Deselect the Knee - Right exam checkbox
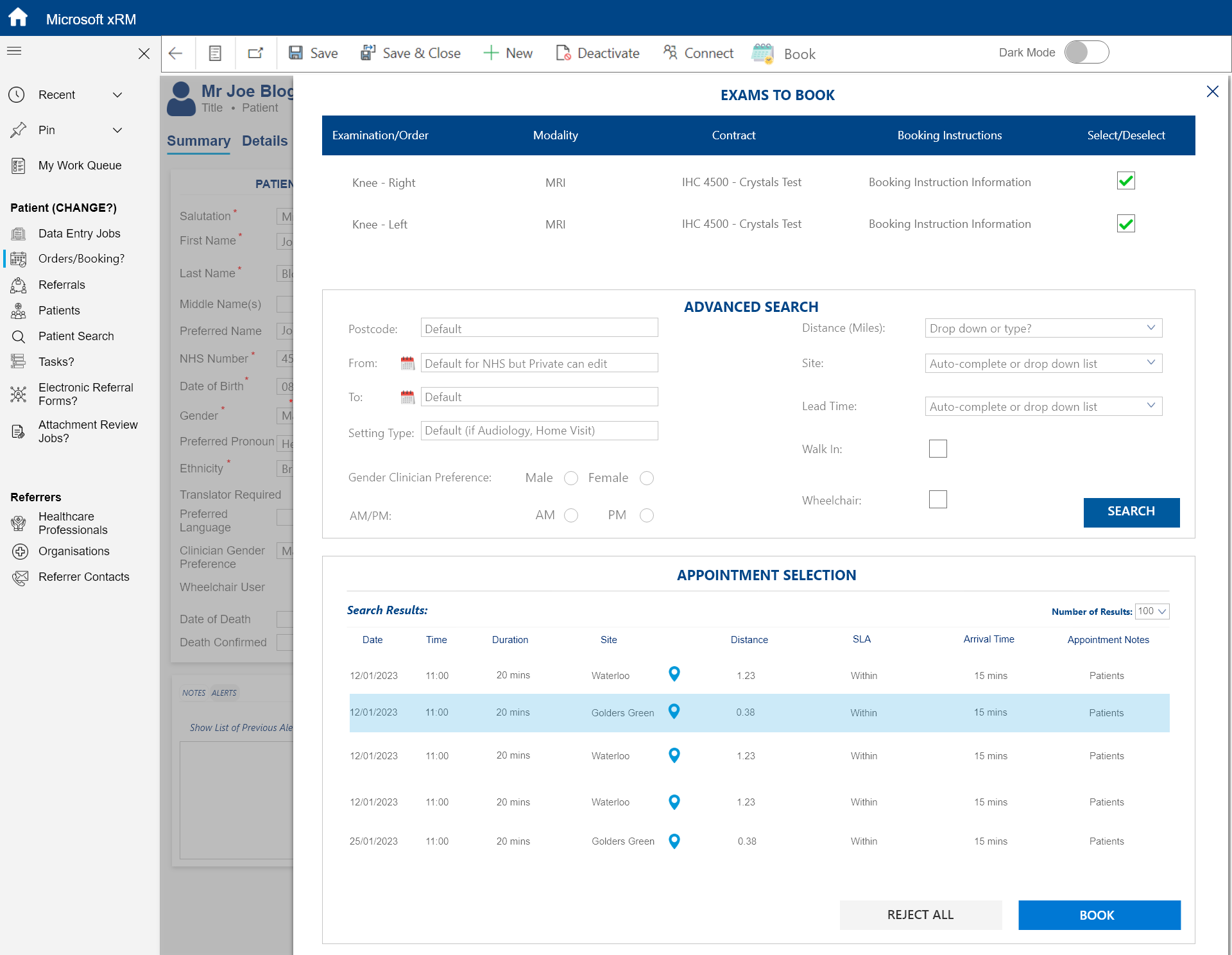The image size is (1232, 955). pyautogui.click(x=1125, y=181)
